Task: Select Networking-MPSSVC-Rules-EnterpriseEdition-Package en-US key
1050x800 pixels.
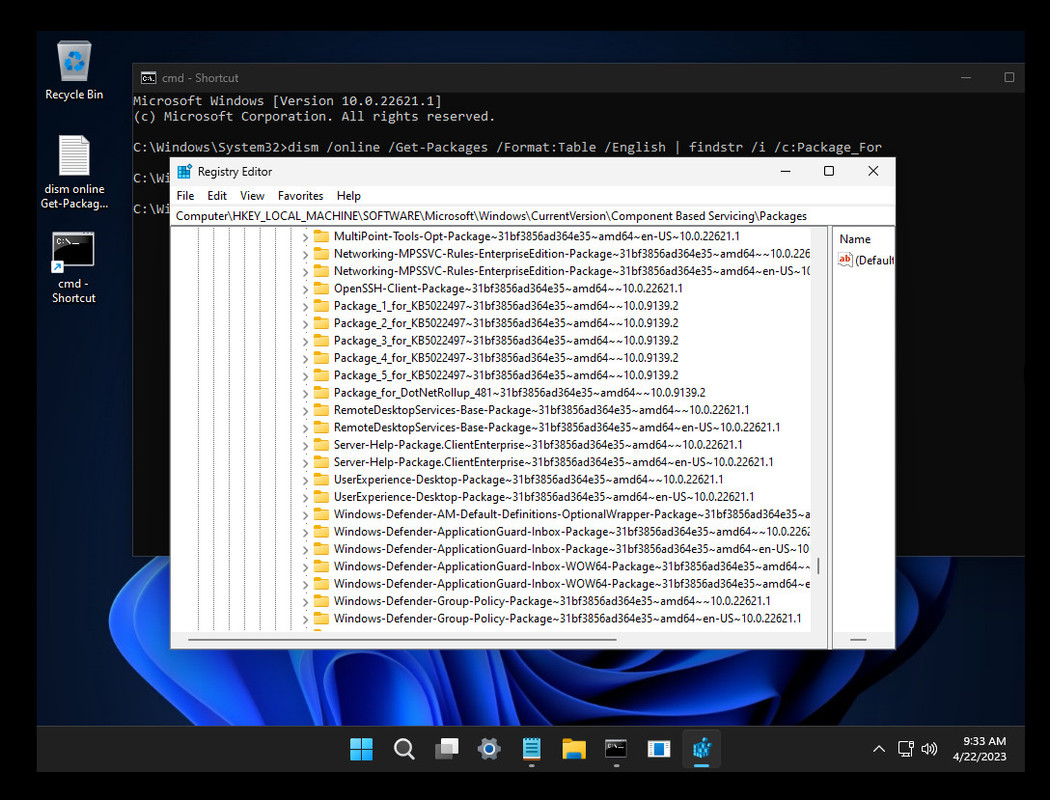Action: point(571,271)
